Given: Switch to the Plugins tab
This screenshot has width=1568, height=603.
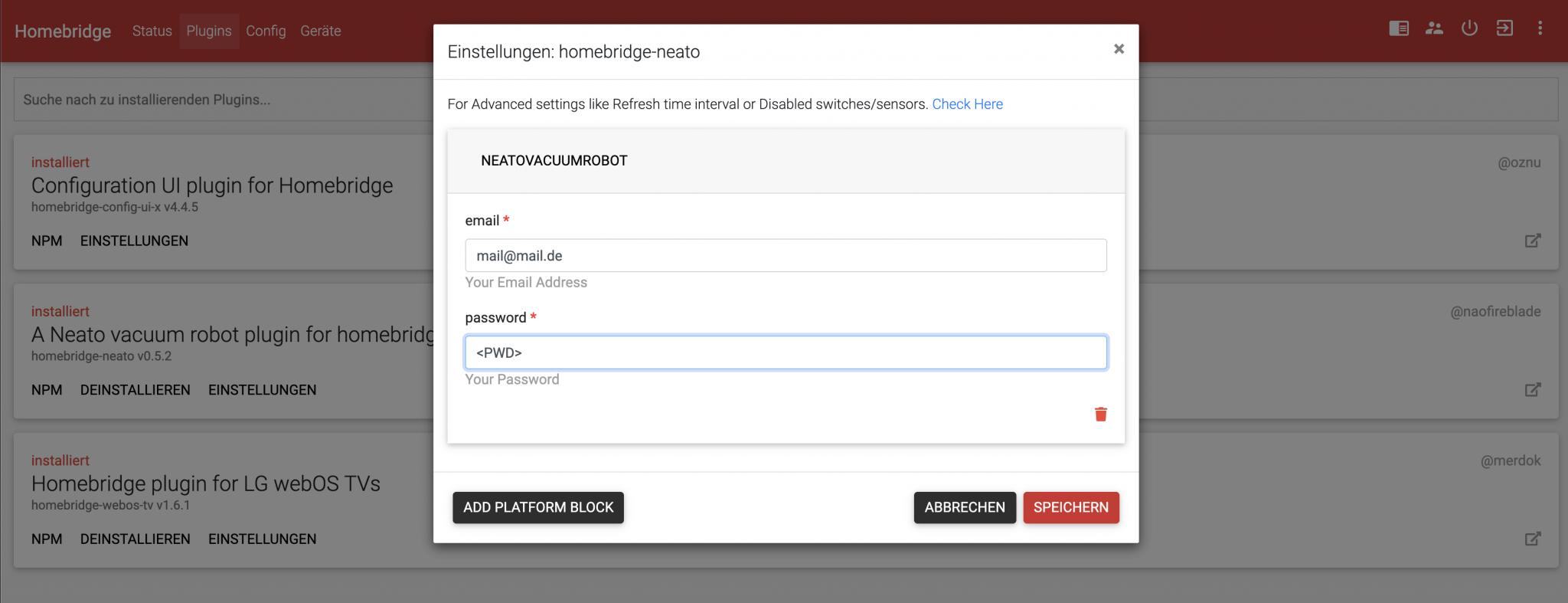Looking at the screenshot, I should pos(209,31).
